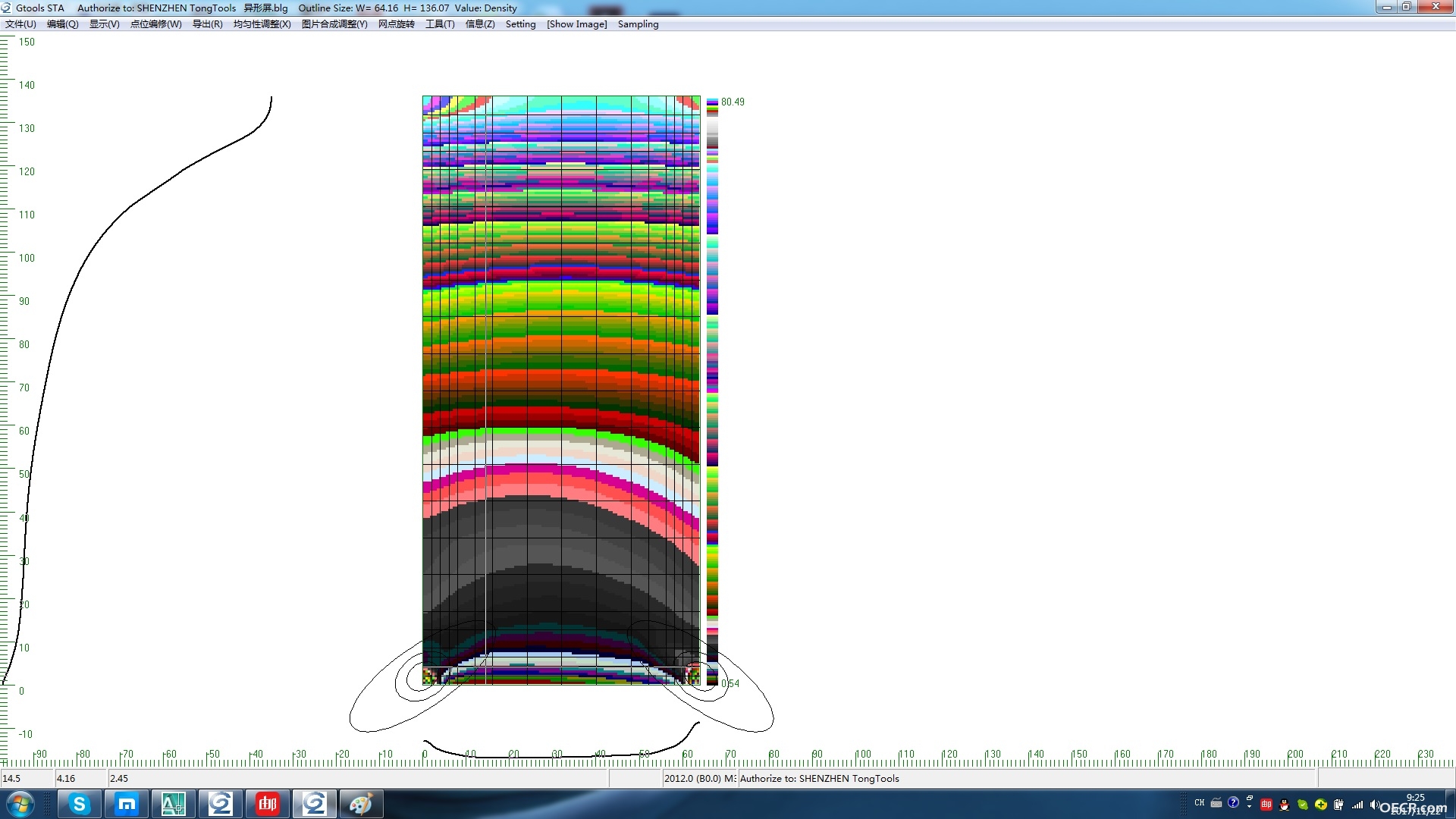Expand the 工具(T) tools menu
This screenshot has height=819, width=1456.
(x=440, y=24)
